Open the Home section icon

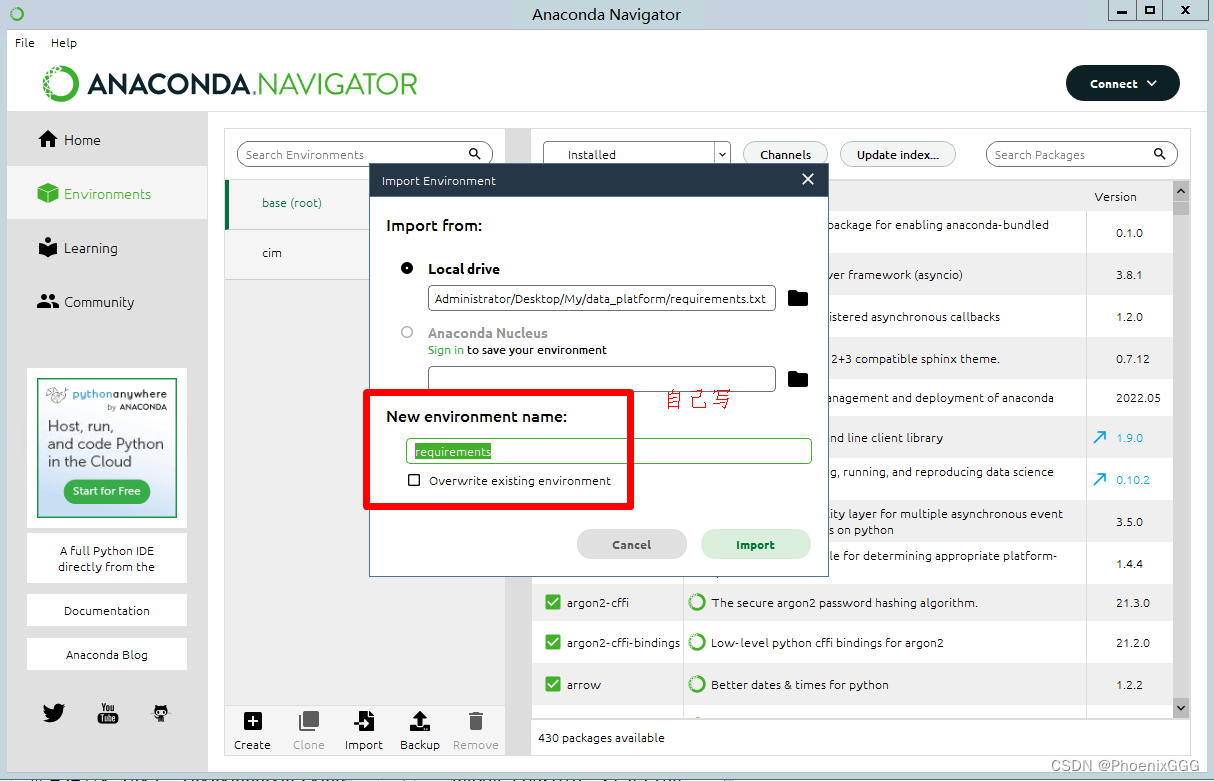48,140
